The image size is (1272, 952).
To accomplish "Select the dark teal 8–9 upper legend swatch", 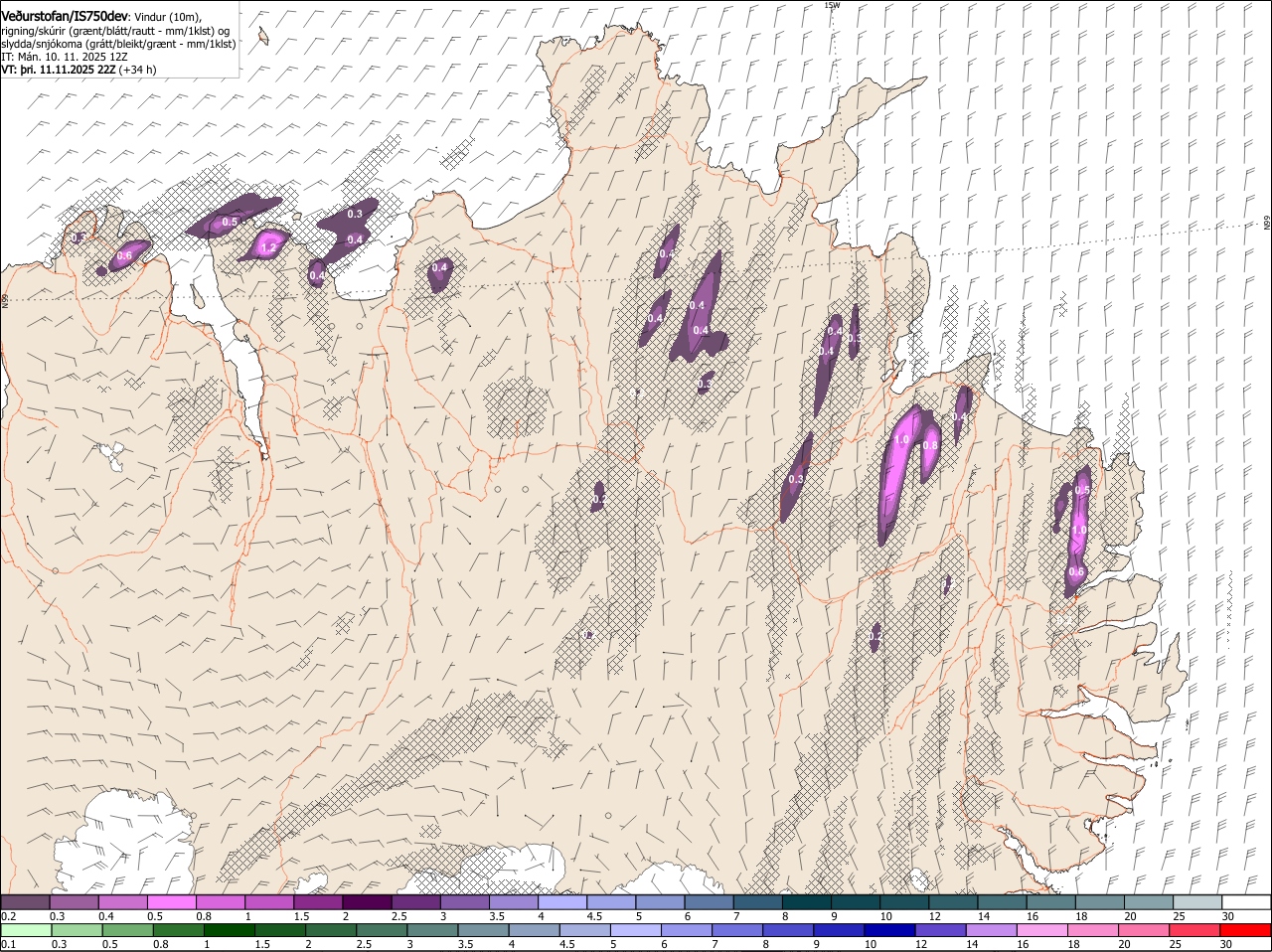I will (807, 902).
